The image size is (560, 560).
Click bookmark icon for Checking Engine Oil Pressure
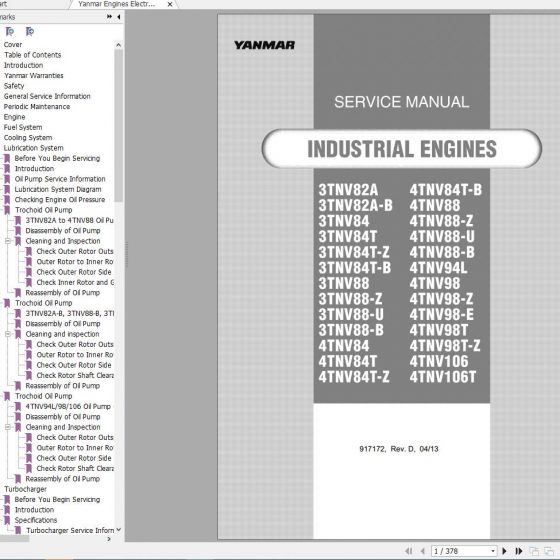7,200
